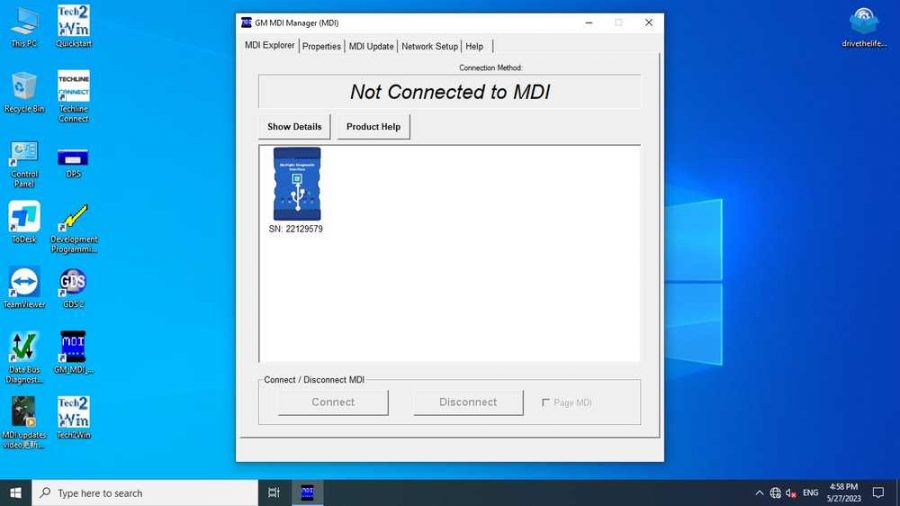This screenshot has width=900, height=506.
Task: Enable the Page MDI checkbox
Action: click(x=546, y=403)
